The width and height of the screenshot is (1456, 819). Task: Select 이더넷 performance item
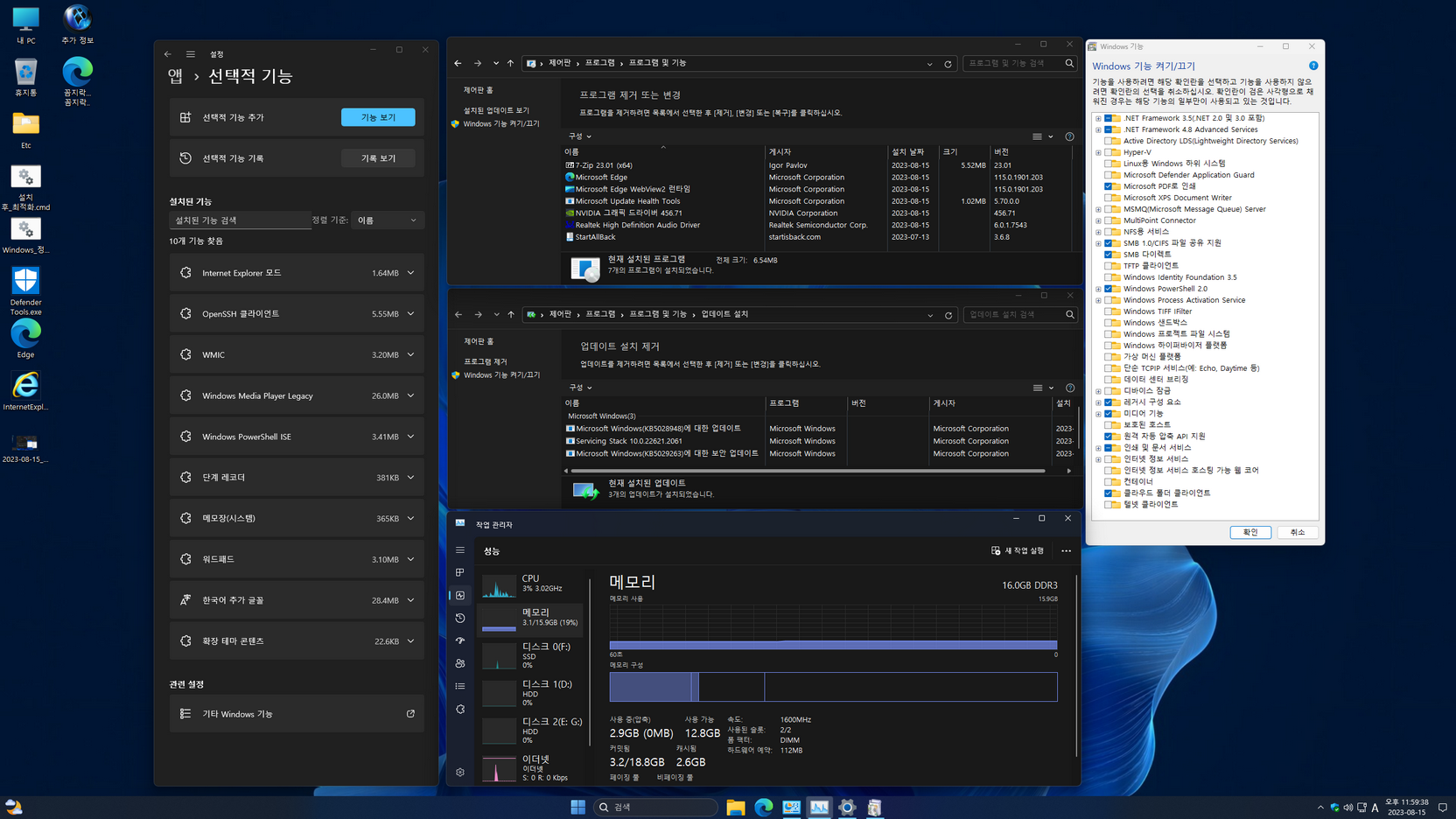531,768
